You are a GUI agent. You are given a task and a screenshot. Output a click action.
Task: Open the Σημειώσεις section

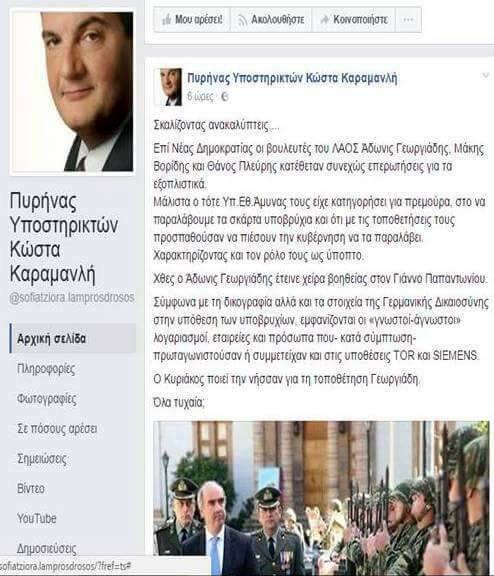point(42,459)
